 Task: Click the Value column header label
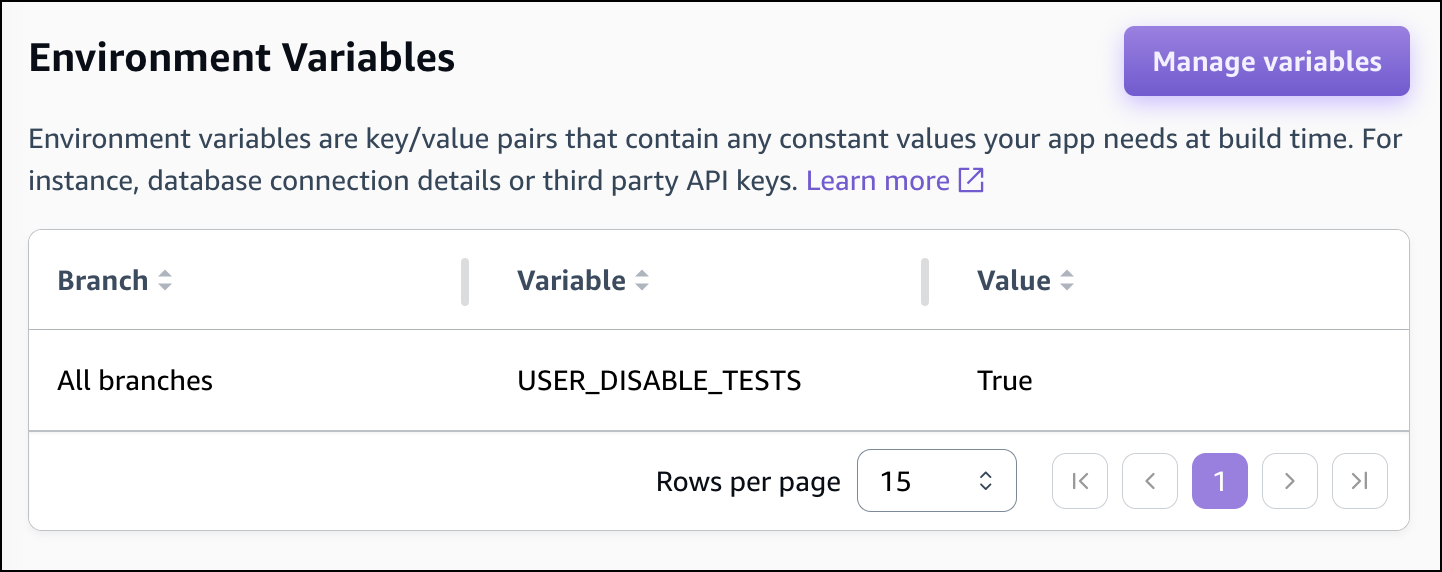(1013, 281)
